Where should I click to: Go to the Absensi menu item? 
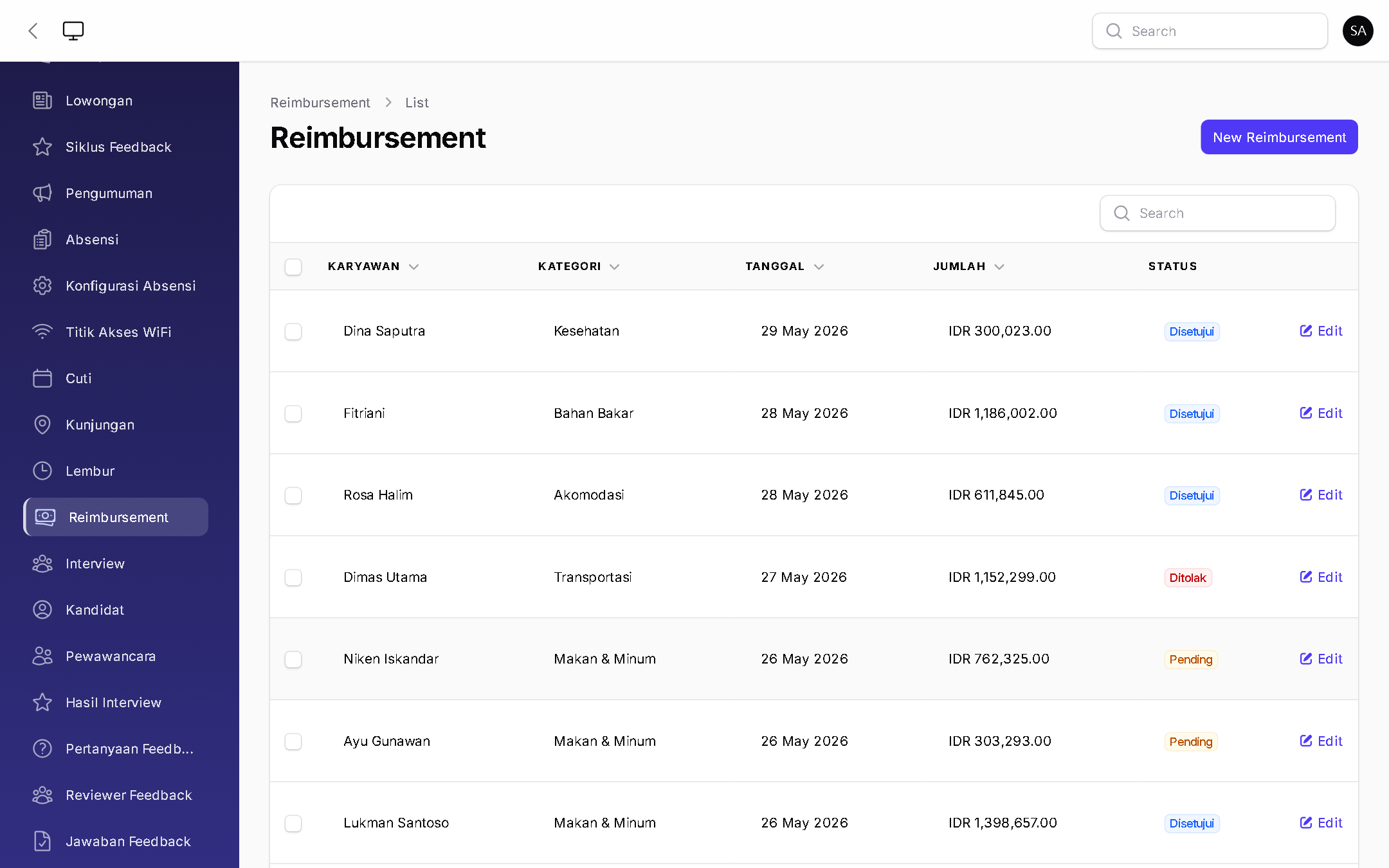tap(116, 239)
